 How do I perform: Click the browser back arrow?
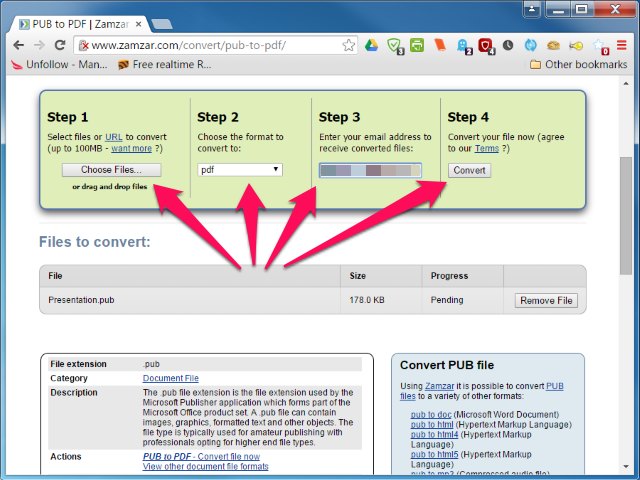[x=19, y=45]
